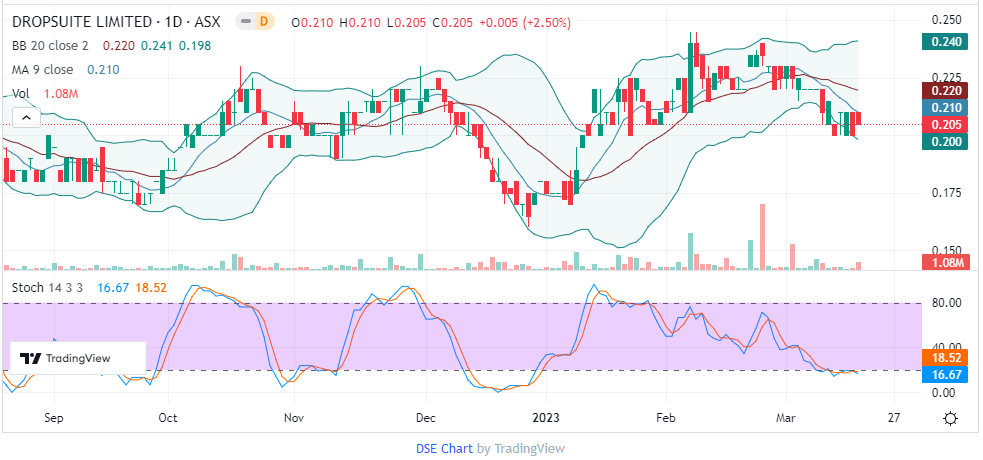Click the 0.220 BB basis price label
This screenshot has height=460, width=983.
pos(946,90)
